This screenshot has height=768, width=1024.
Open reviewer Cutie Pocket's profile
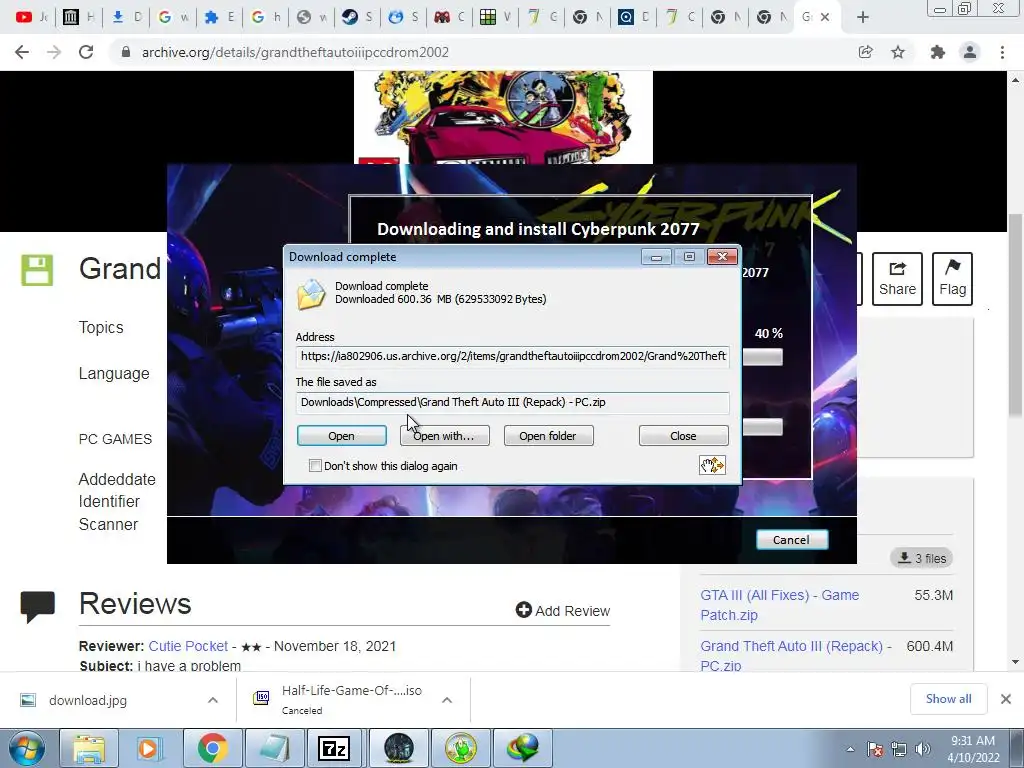pyautogui.click(x=188, y=646)
